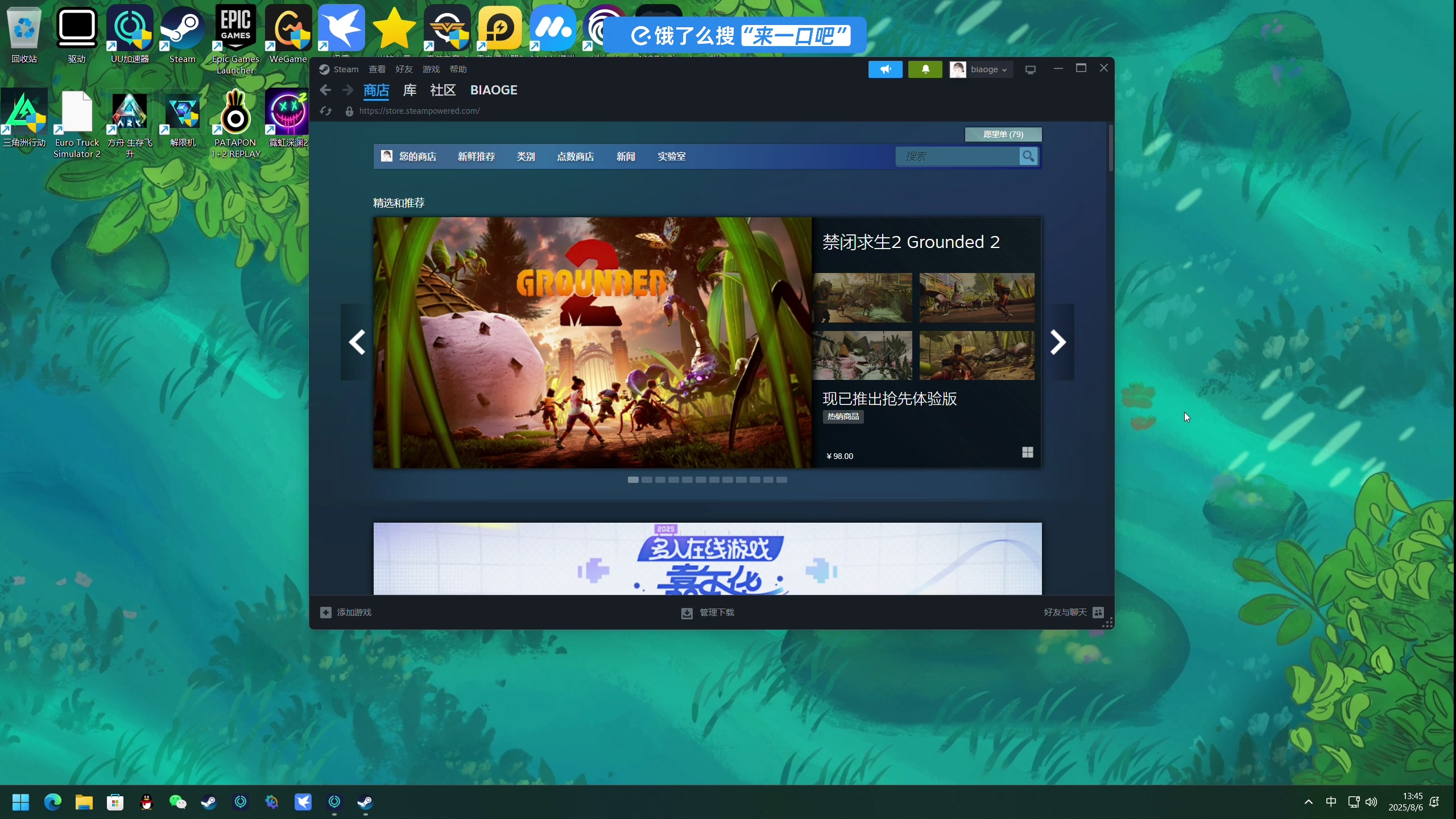Viewport: 1456px width, 819px height.
Task: Launch Microsoft Edge from the taskbar
Action: 52,802
